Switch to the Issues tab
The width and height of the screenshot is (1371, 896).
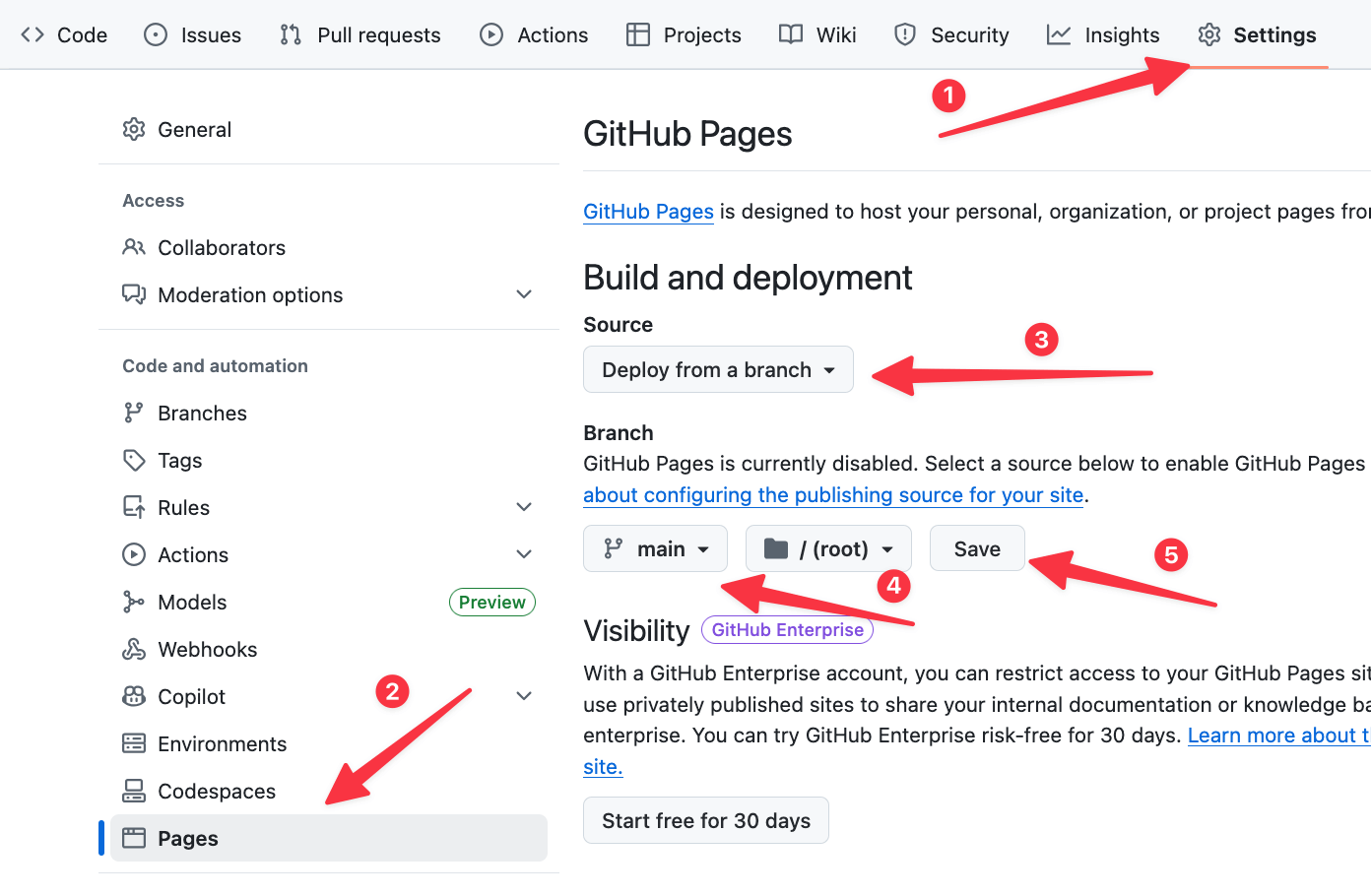coord(192,34)
